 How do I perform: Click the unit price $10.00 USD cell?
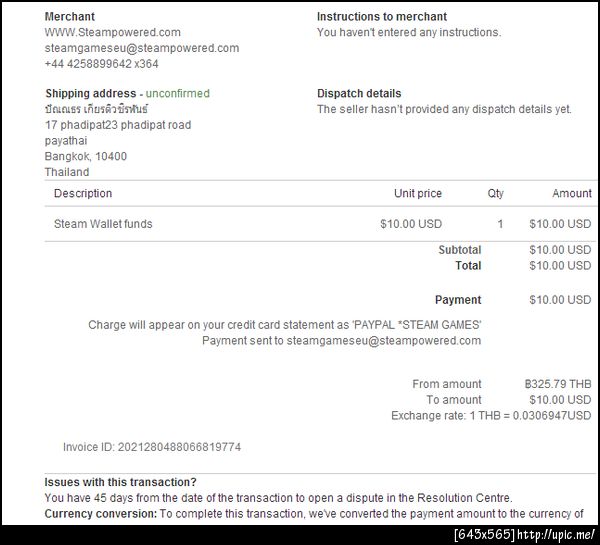411,224
